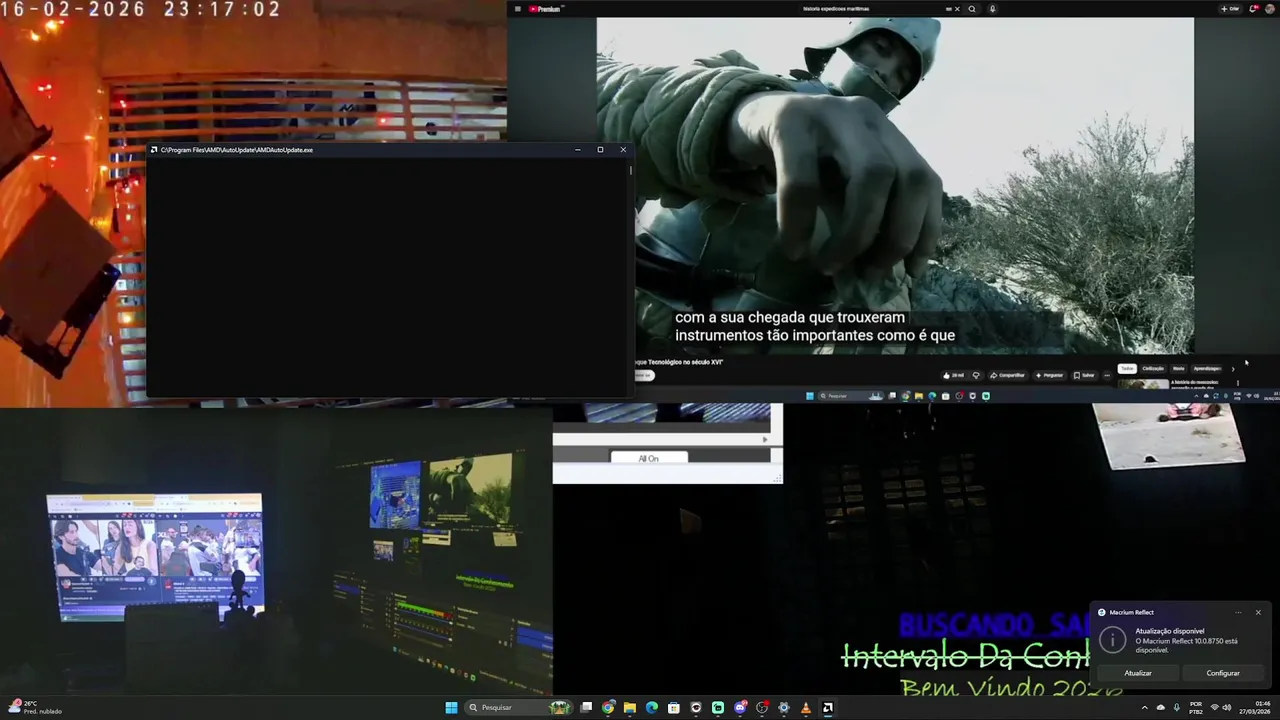This screenshot has width=1280, height=720.
Task: Open the POR PTB2 language switcher
Action: point(1196,708)
